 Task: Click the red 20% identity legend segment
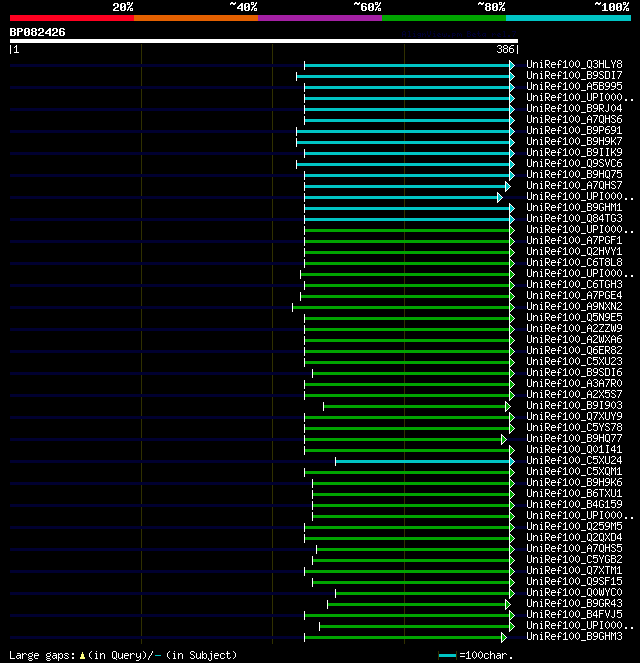click(x=72, y=18)
